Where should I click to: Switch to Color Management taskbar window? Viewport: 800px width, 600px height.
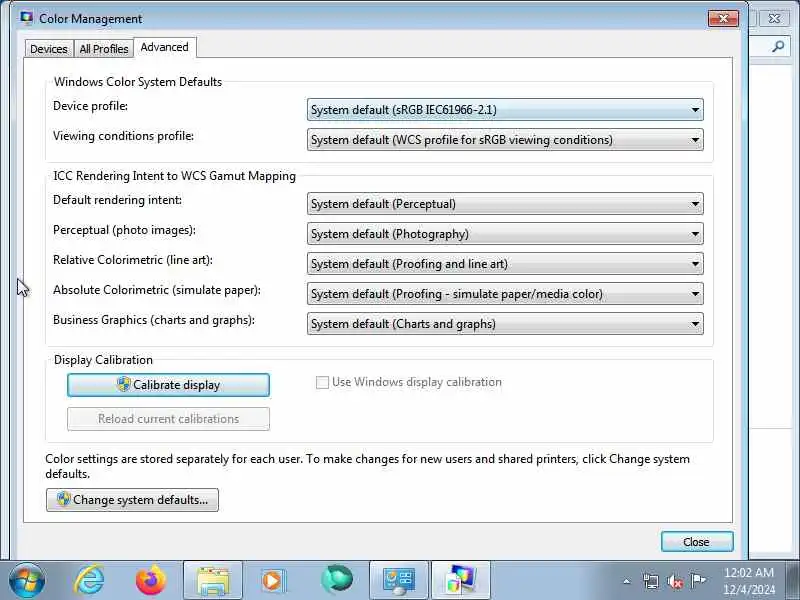click(461, 580)
